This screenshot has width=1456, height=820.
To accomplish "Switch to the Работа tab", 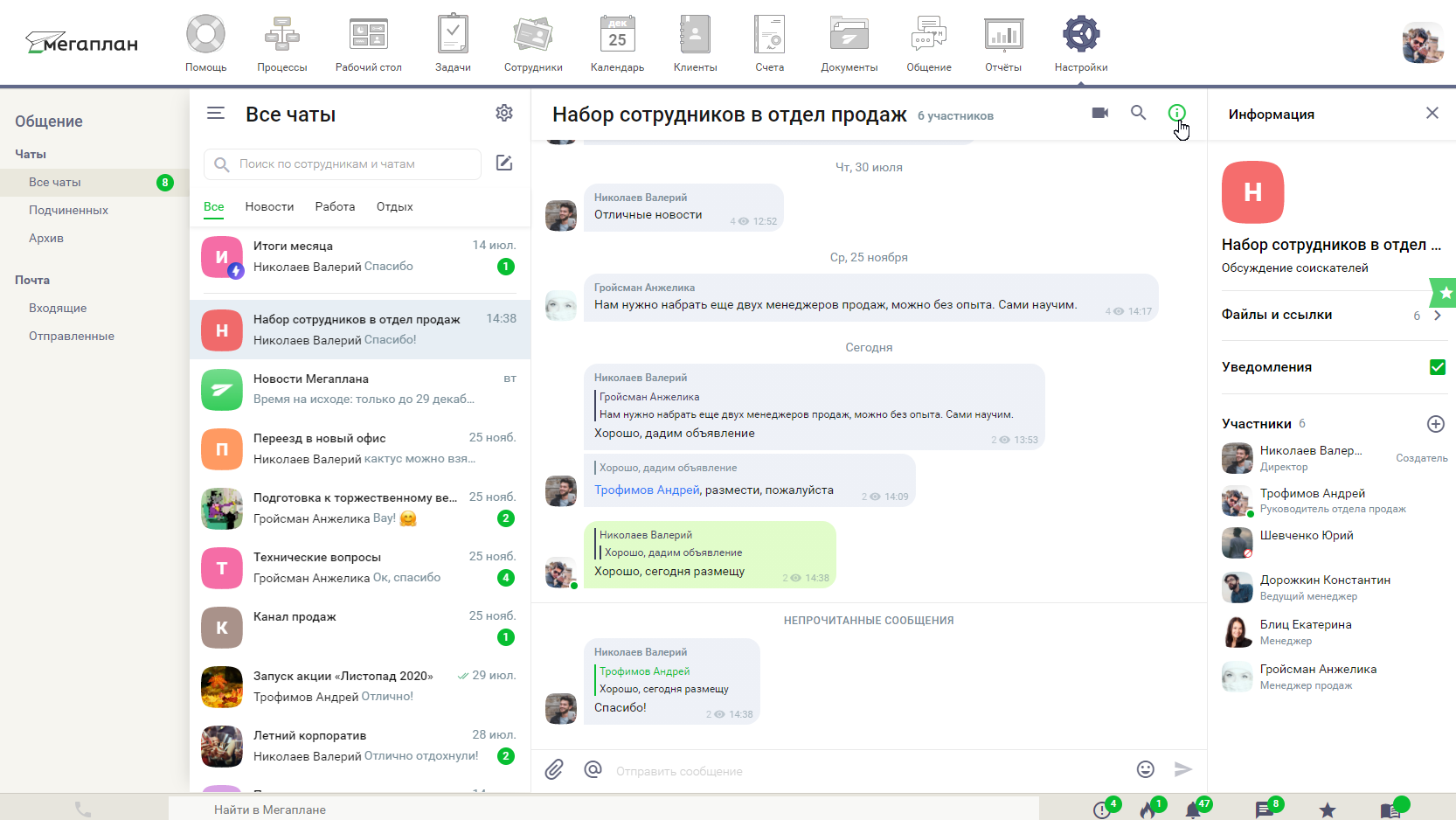I will tap(335, 207).
